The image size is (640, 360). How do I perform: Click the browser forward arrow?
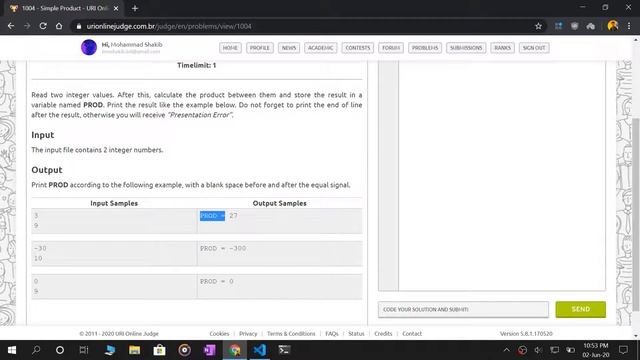tap(27, 26)
